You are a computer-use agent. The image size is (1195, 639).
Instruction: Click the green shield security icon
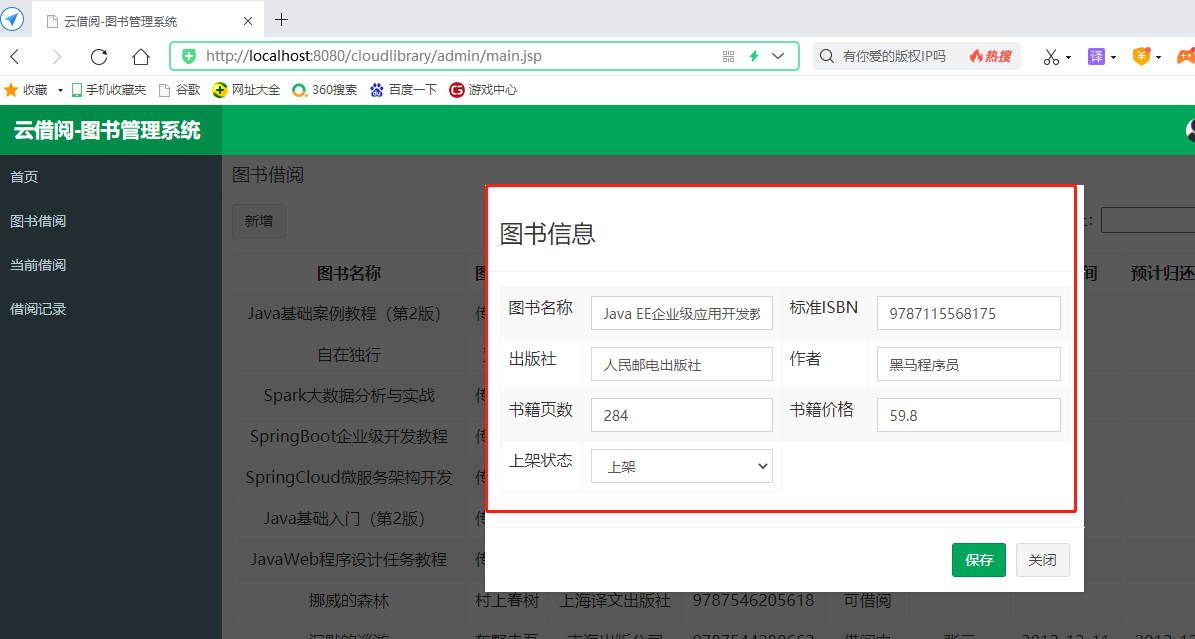[189, 56]
